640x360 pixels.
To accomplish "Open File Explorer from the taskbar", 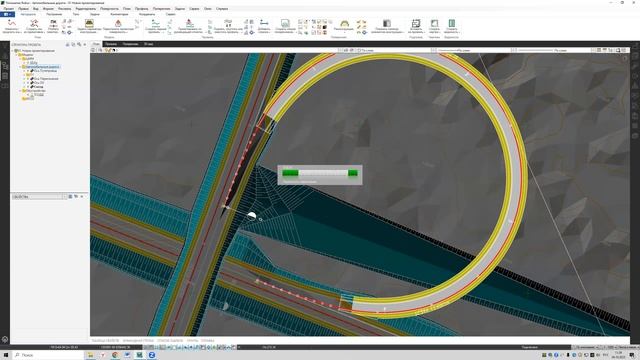I will tap(90, 355).
